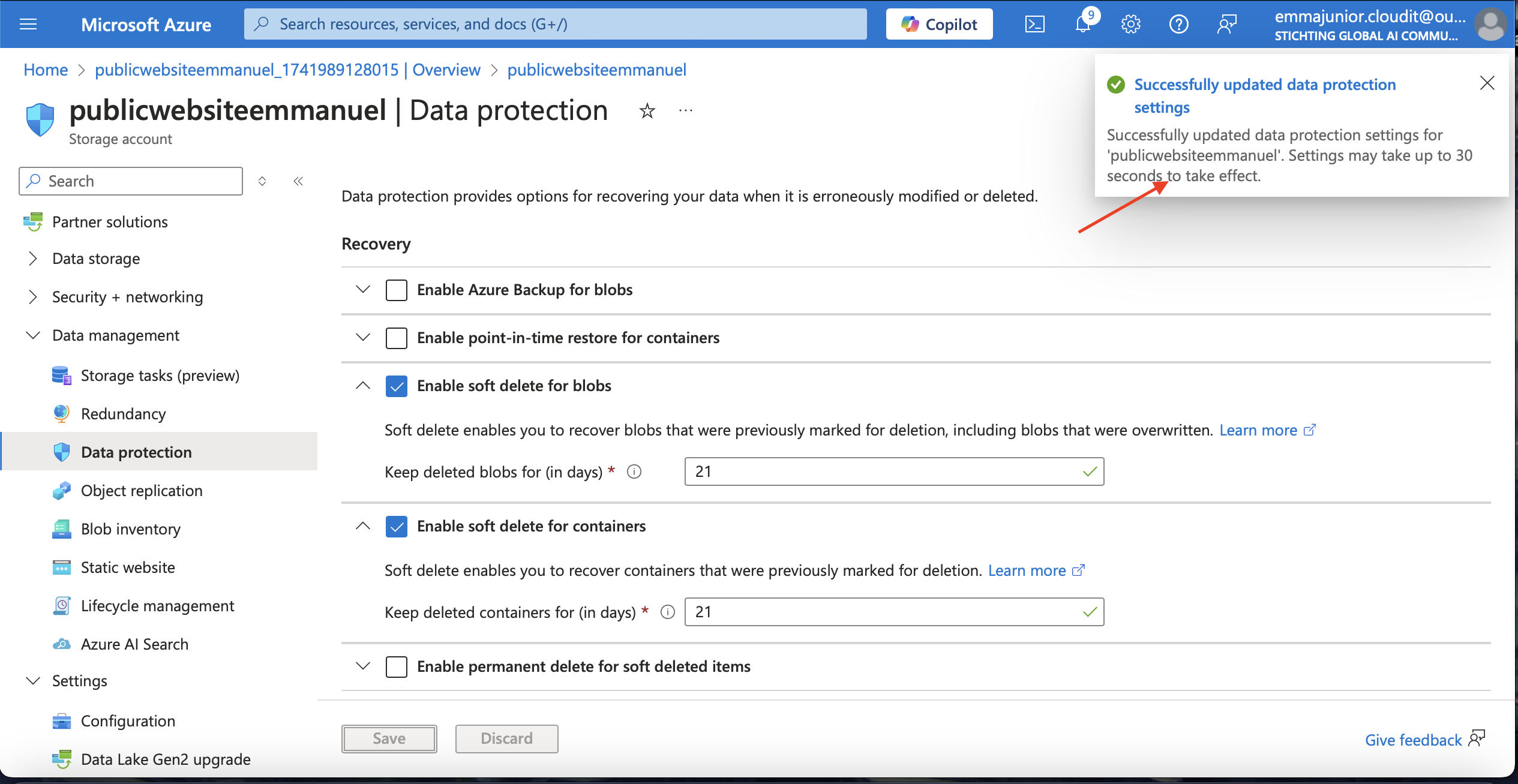Click the Blob inventory icon
The height and width of the screenshot is (784, 1518).
pyautogui.click(x=62, y=529)
